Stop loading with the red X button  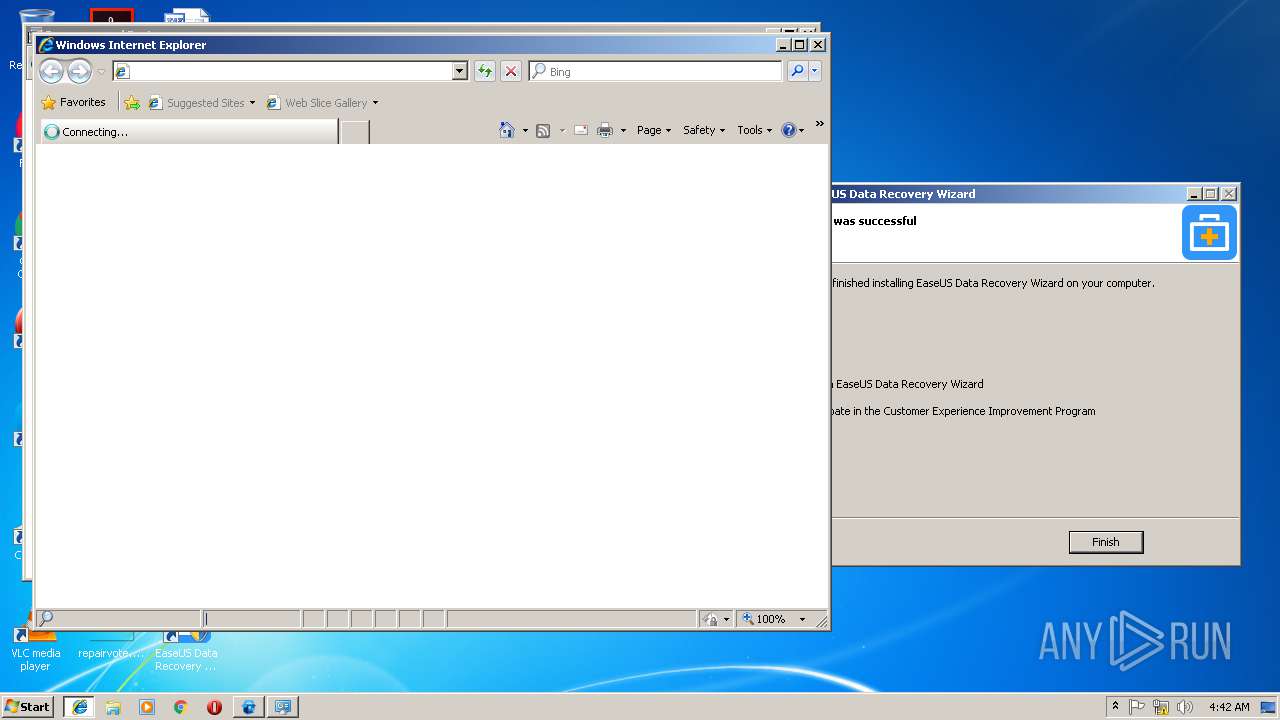click(511, 71)
